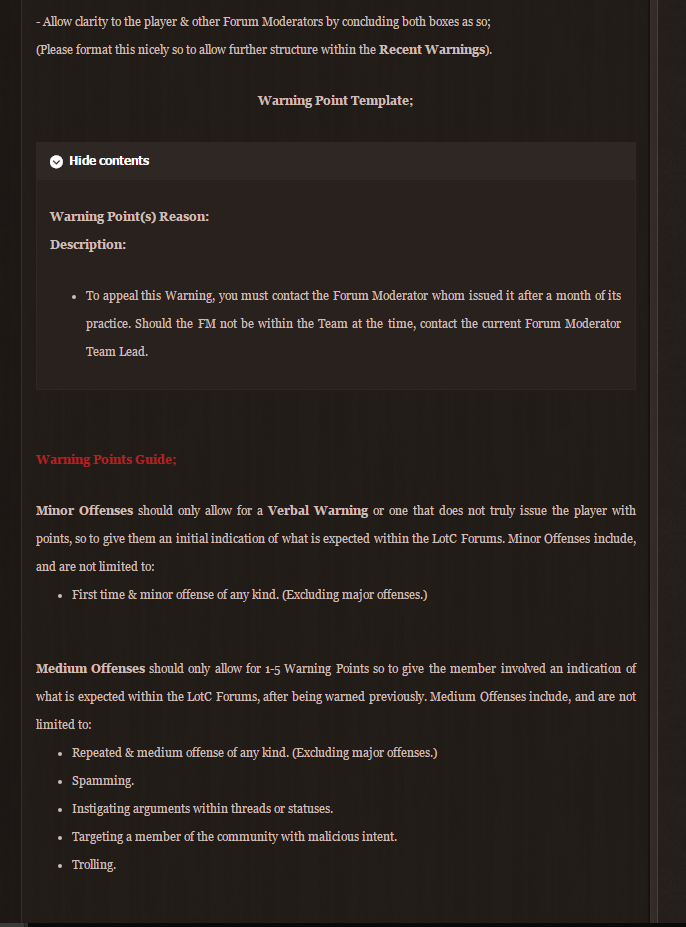Click the Allow clarity to the player line
The height and width of the screenshot is (927, 686).
[263, 22]
